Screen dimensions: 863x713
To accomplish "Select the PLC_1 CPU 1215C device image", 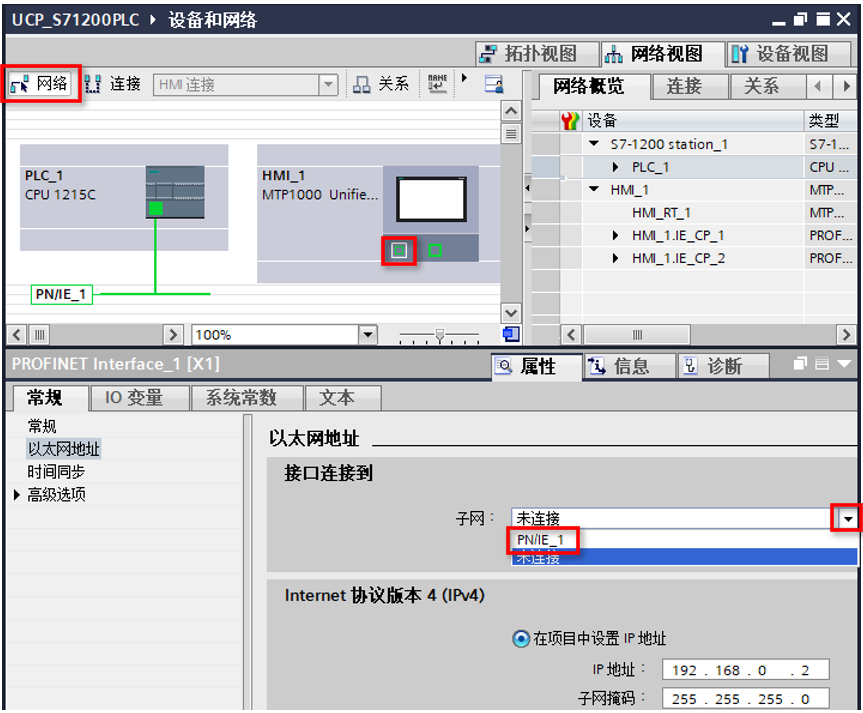I will (174, 191).
